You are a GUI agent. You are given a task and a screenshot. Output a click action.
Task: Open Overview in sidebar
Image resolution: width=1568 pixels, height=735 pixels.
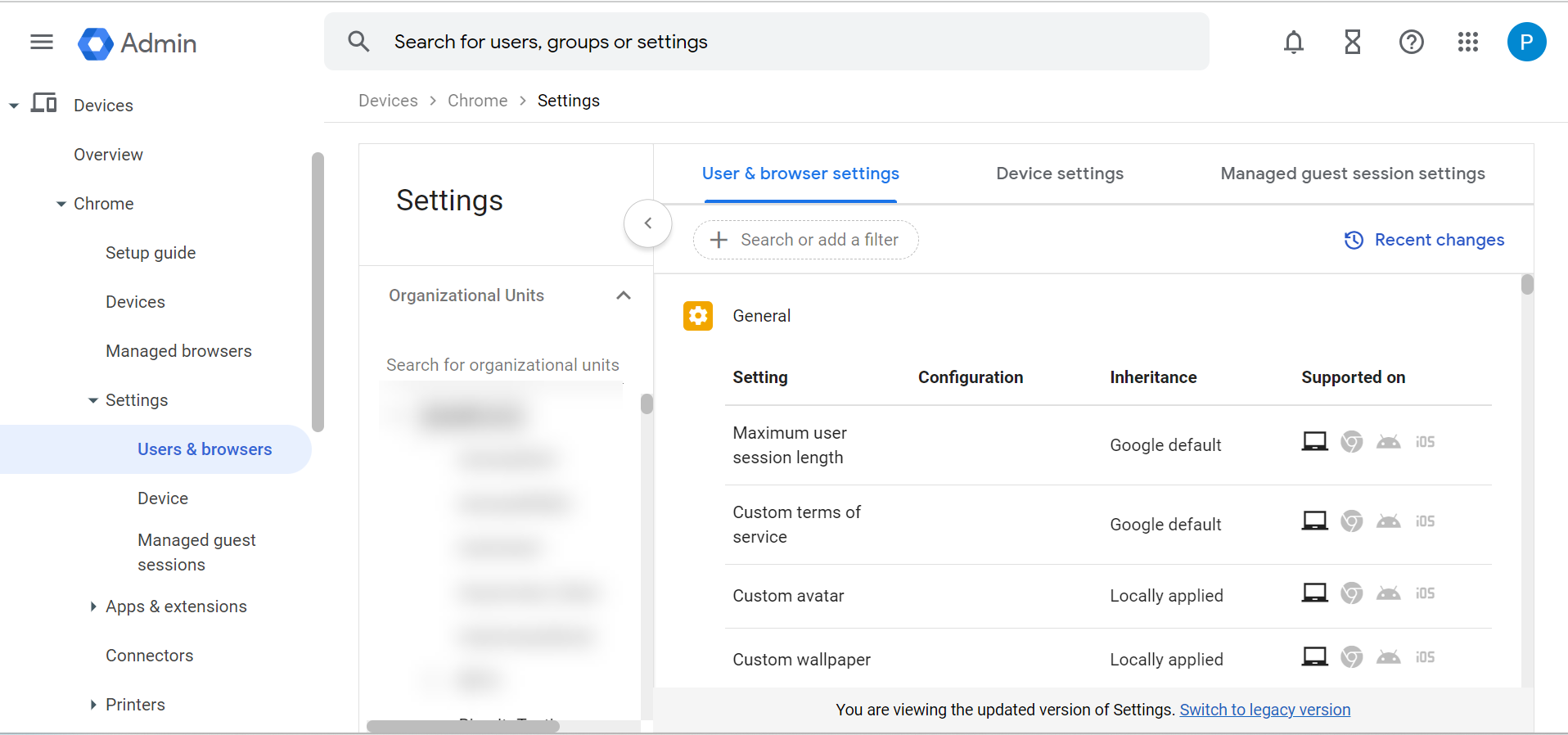(108, 155)
